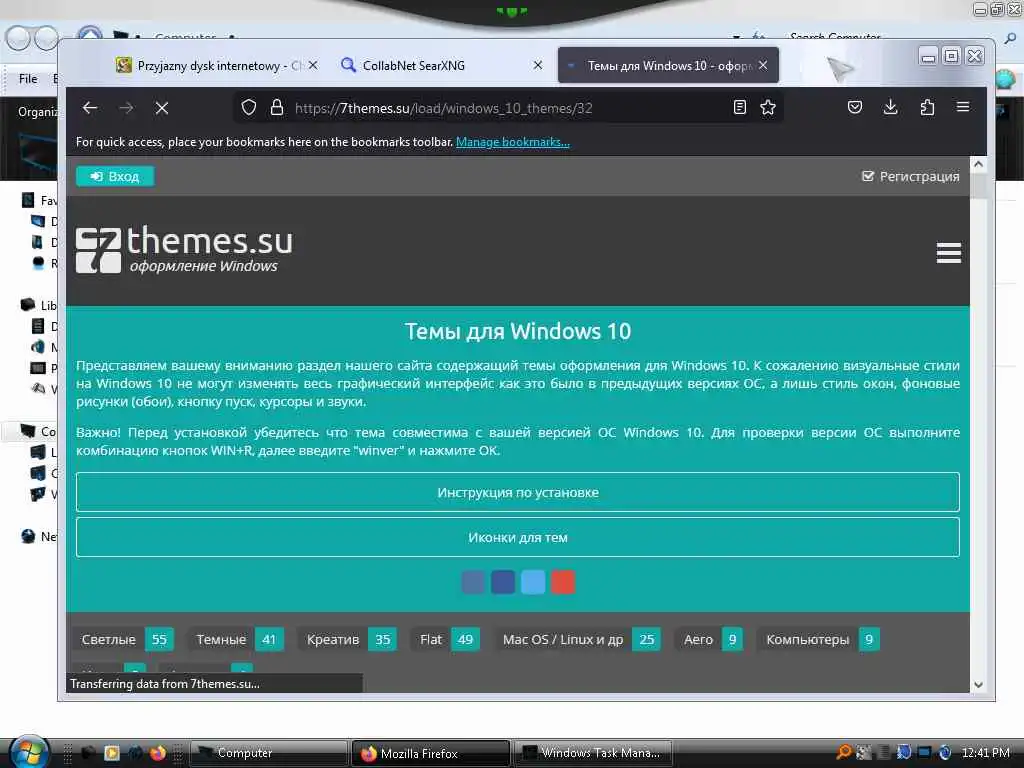1024x768 pixels.
Task: Select the Flat 49 category tag
Action: (x=445, y=639)
